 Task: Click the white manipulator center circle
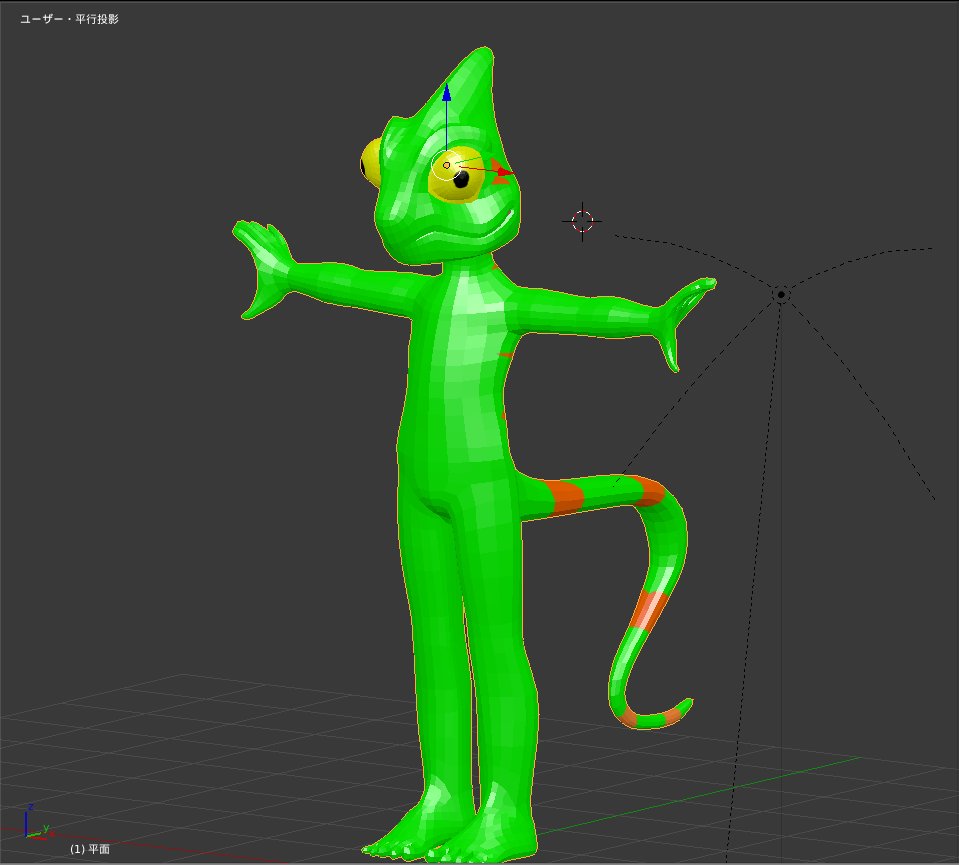point(446,165)
